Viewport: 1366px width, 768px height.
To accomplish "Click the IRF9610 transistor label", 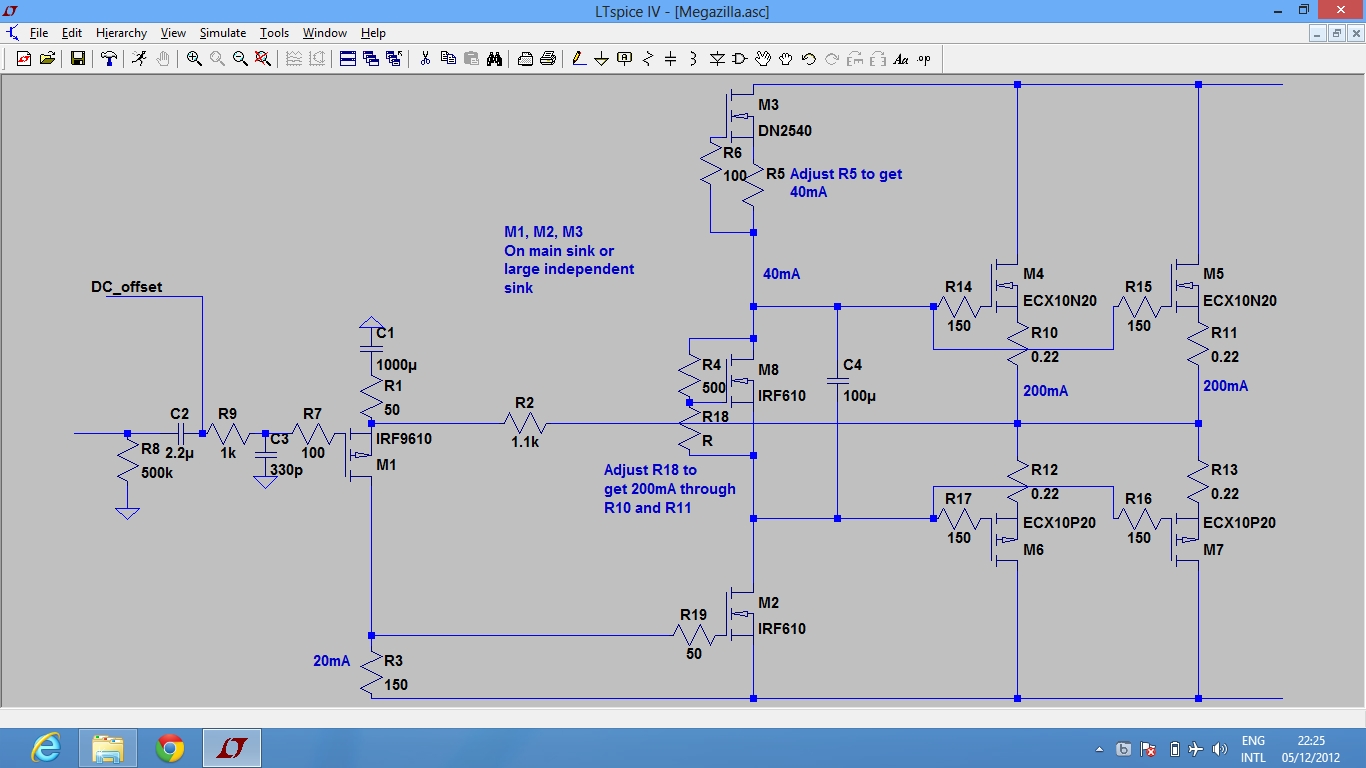I will [404, 439].
